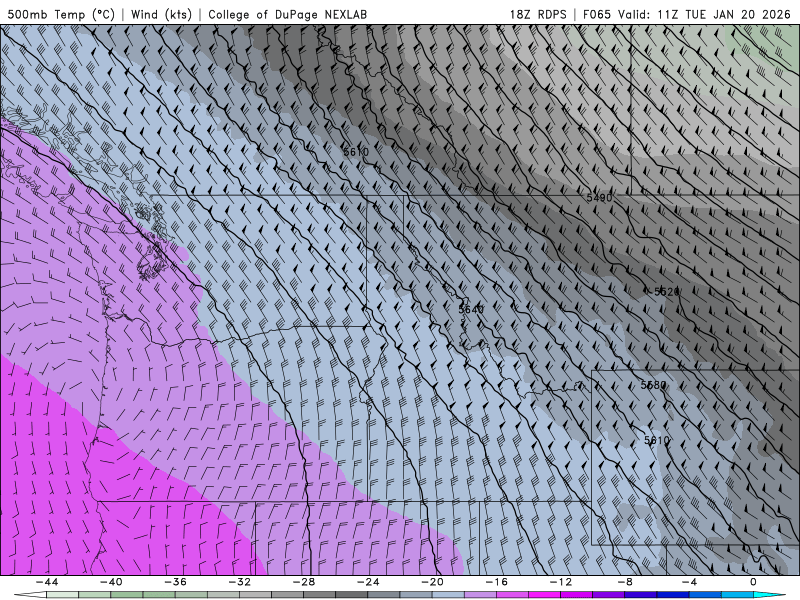Click the 5640 height contour label

click(x=471, y=310)
